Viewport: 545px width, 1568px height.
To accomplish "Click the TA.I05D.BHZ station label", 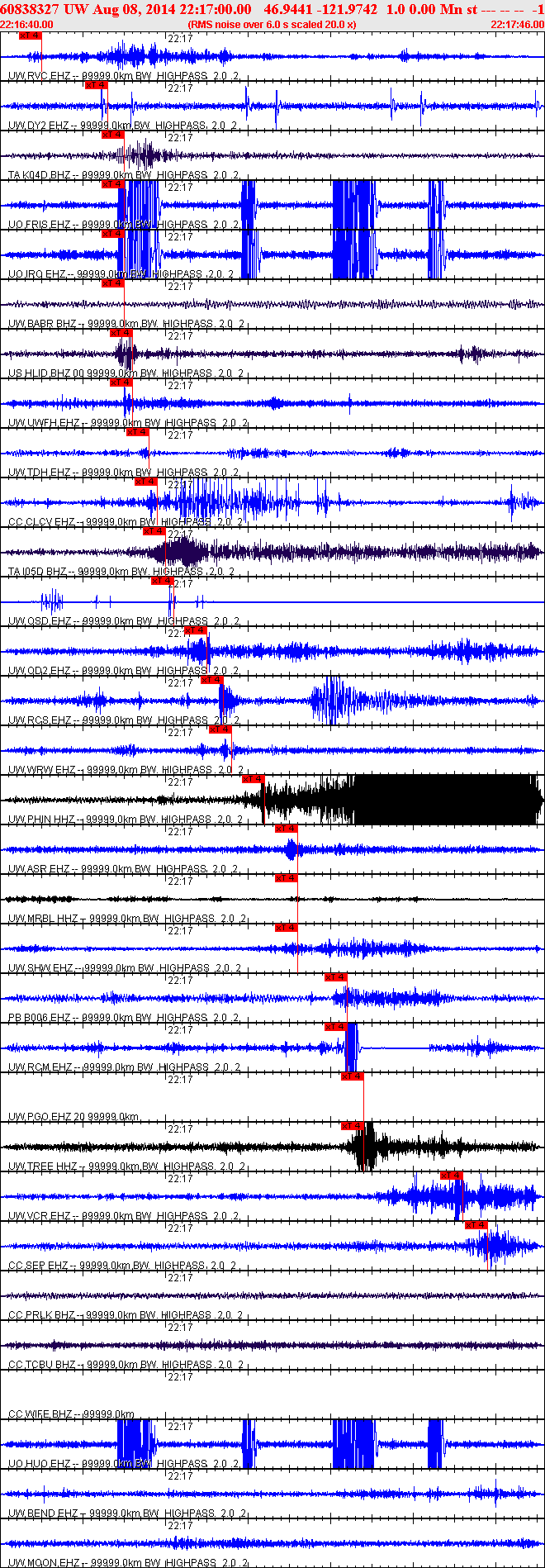I will [38, 572].
